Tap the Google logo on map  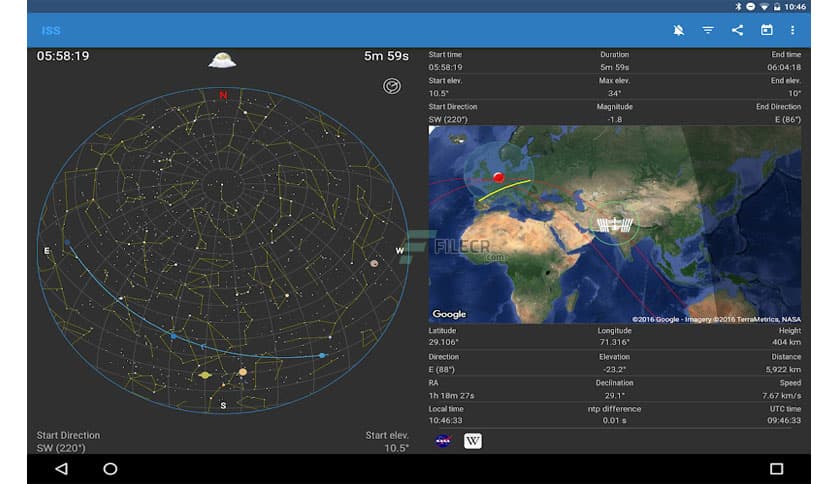(x=449, y=314)
